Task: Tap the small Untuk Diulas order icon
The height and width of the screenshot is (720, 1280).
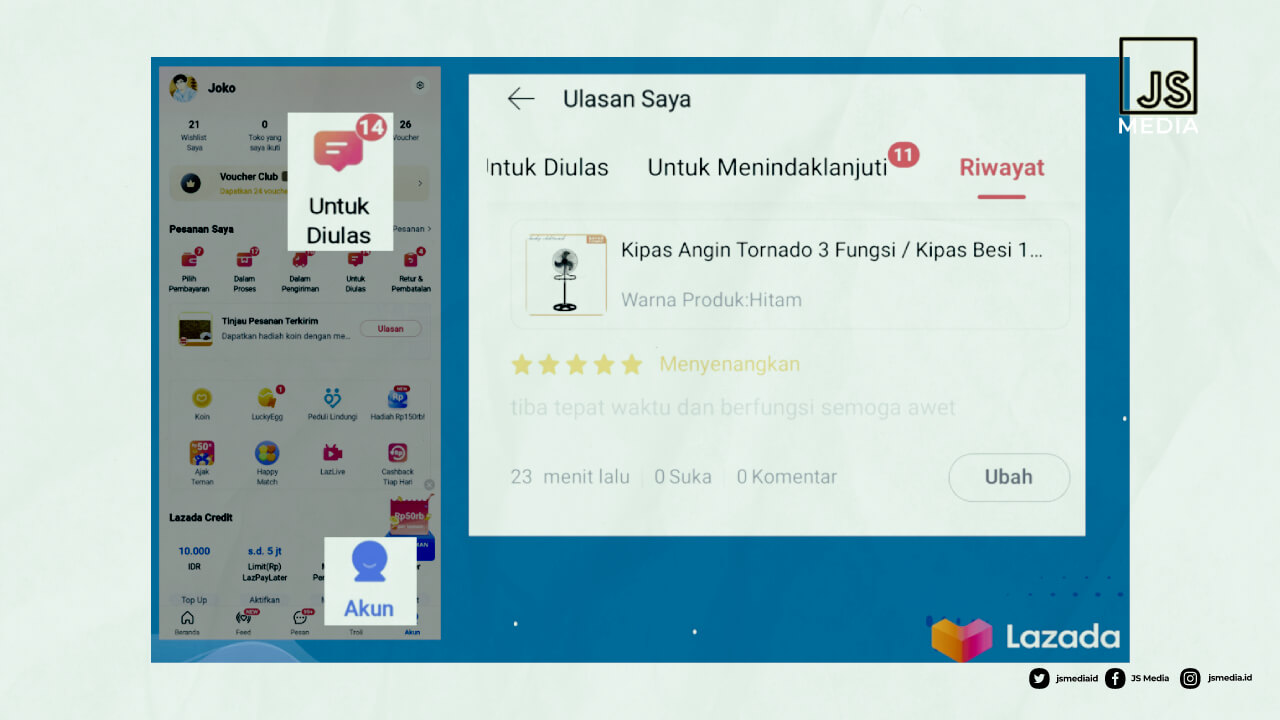Action: pyautogui.click(x=355, y=259)
